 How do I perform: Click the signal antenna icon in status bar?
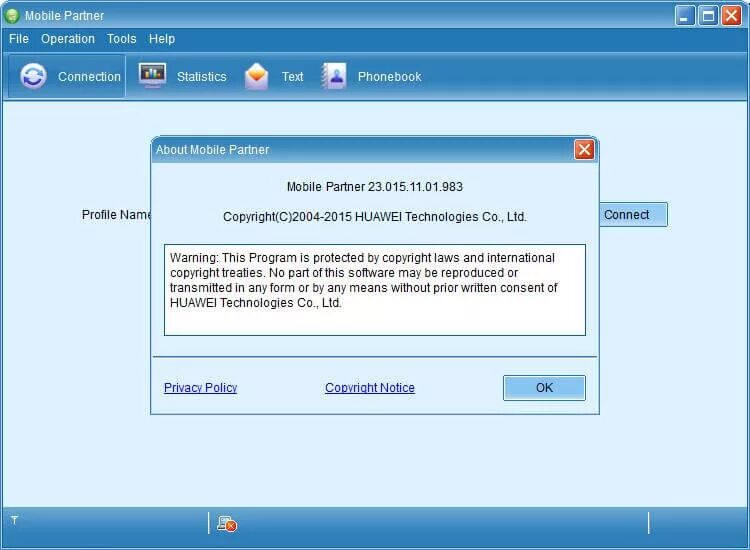coord(14,520)
